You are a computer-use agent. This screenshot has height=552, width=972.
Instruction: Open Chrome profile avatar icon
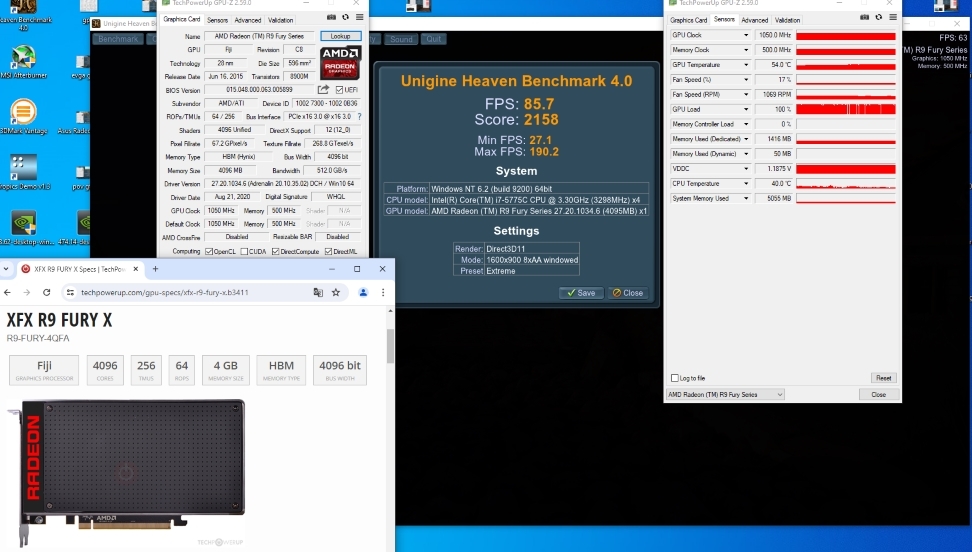click(x=363, y=292)
